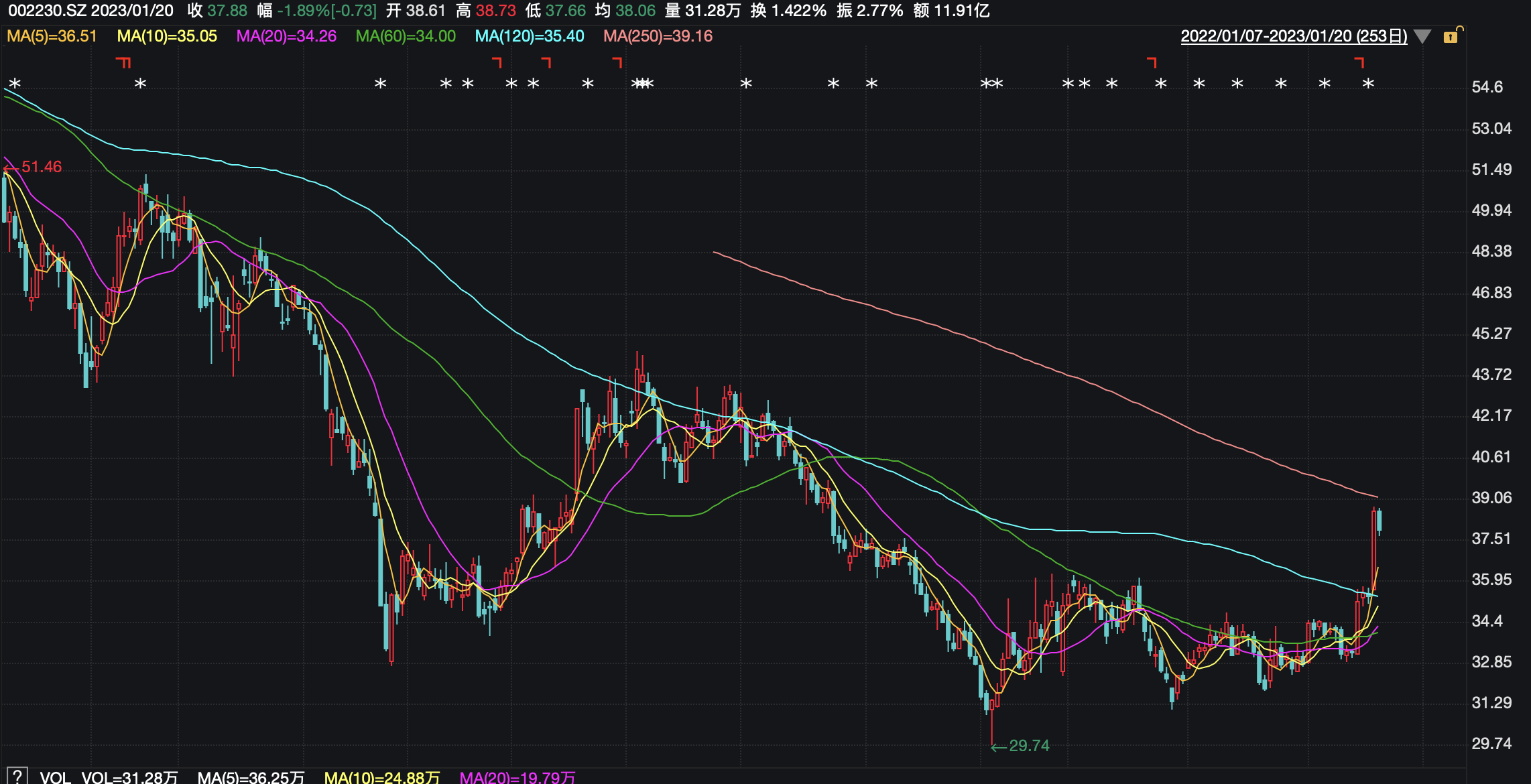Click the red arrow beside 51.46 high
Image resolution: width=1531 pixels, height=784 pixels.
tap(11, 168)
